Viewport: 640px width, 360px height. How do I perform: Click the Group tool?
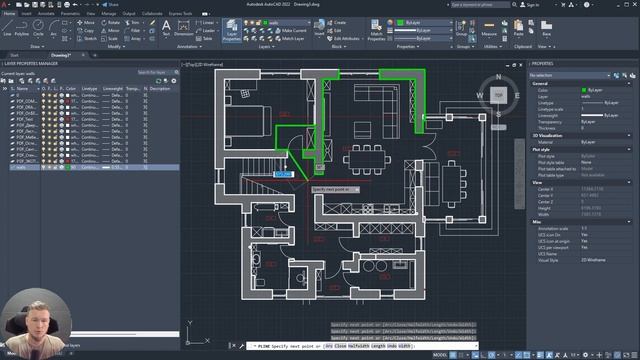[461, 28]
